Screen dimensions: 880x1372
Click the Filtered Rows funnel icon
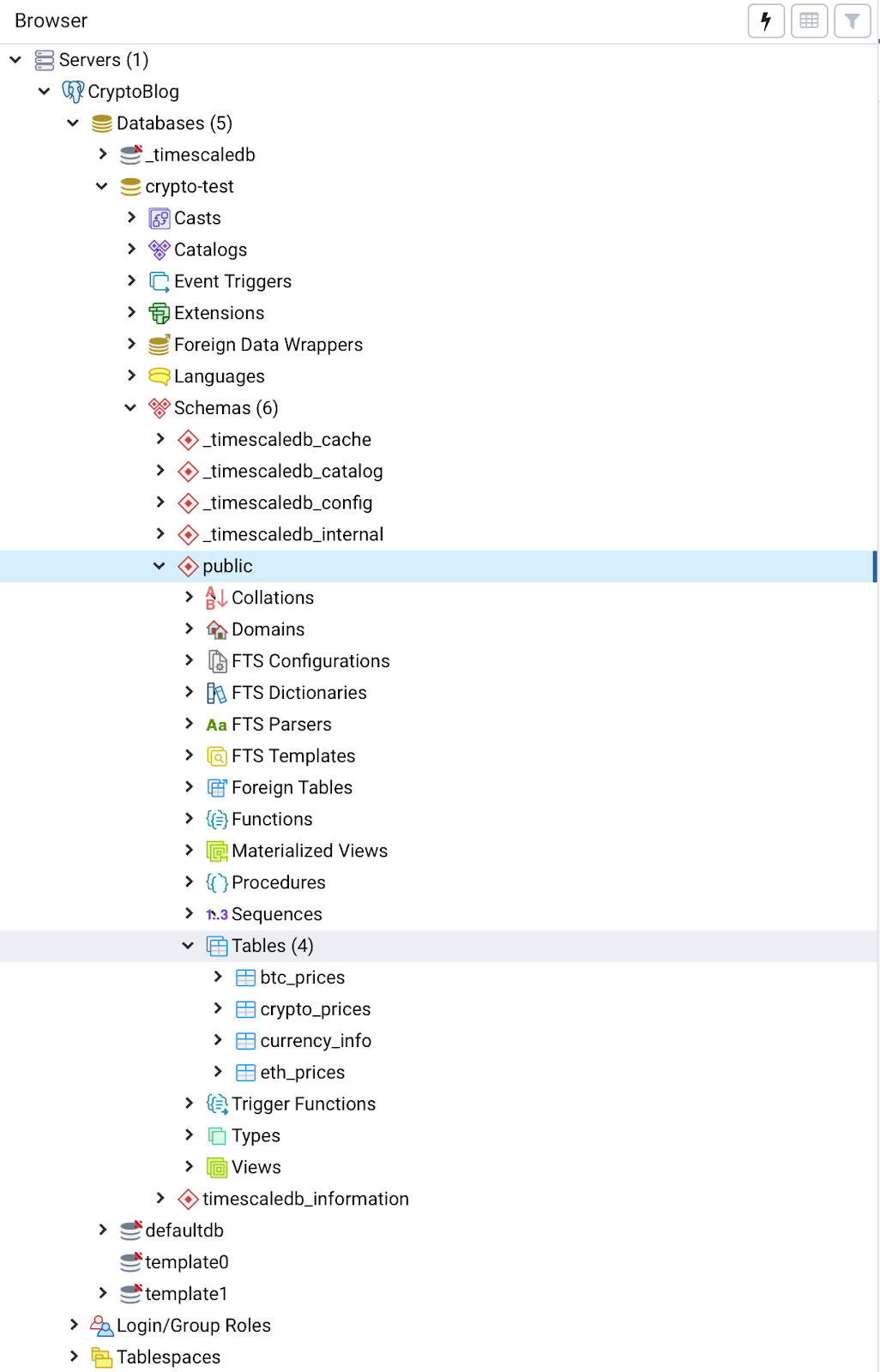point(852,21)
